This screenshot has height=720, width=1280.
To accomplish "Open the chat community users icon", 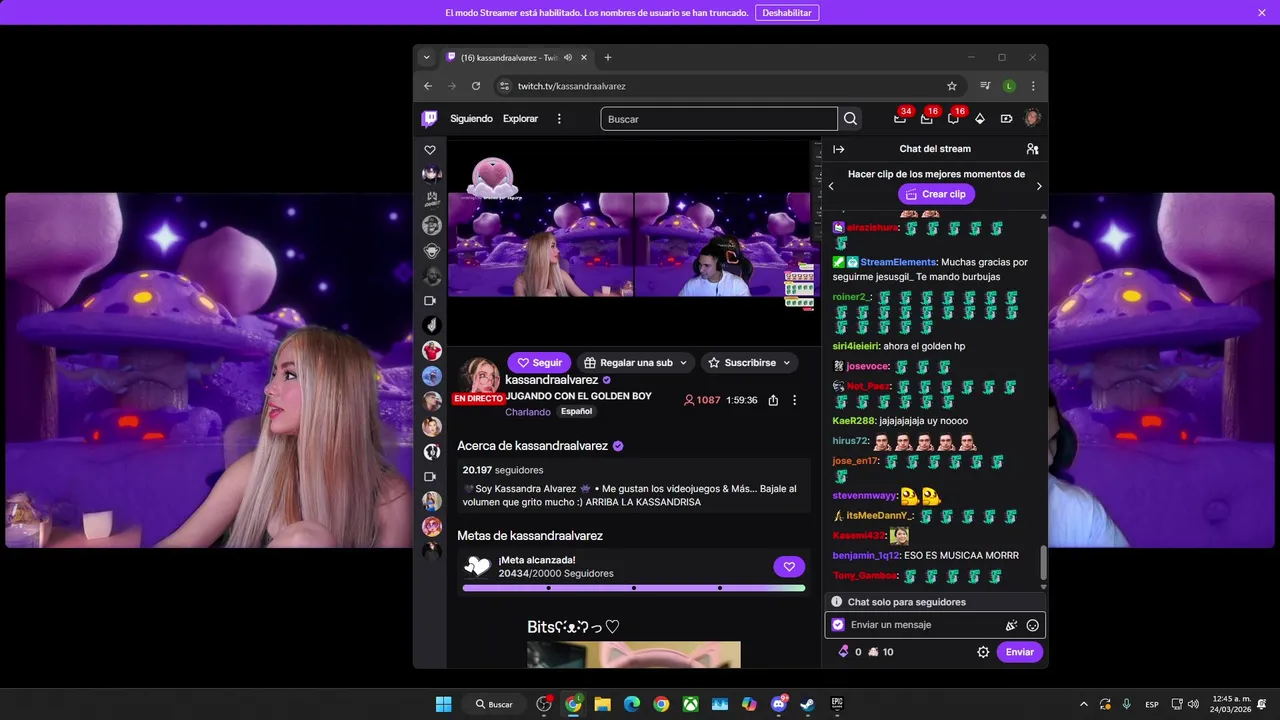I will (1032, 149).
